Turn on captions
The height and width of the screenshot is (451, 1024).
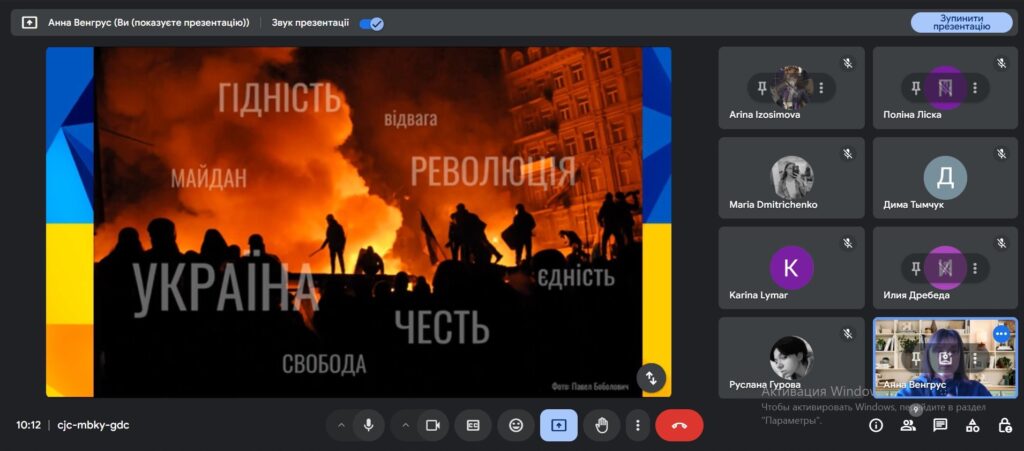473,426
